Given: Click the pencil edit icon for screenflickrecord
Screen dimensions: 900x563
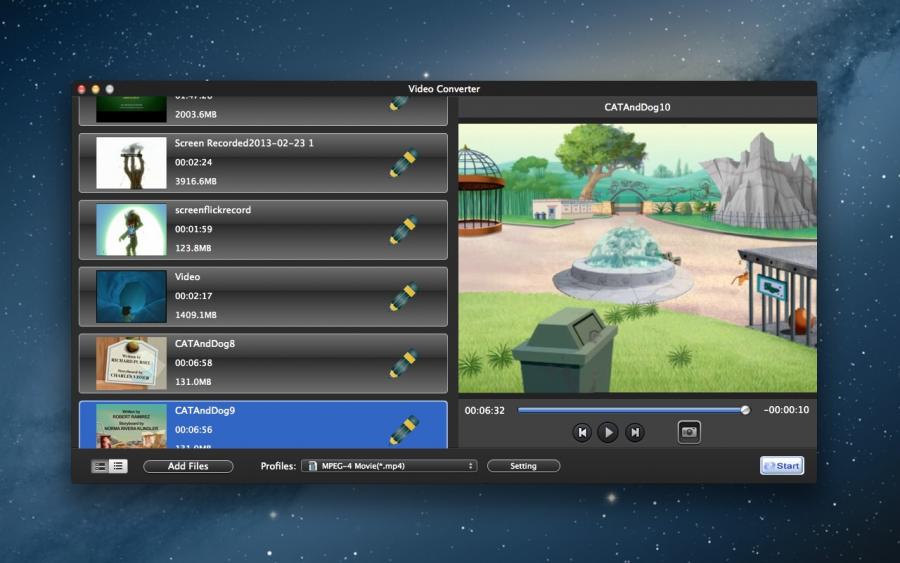Looking at the screenshot, I should pyautogui.click(x=404, y=230).
